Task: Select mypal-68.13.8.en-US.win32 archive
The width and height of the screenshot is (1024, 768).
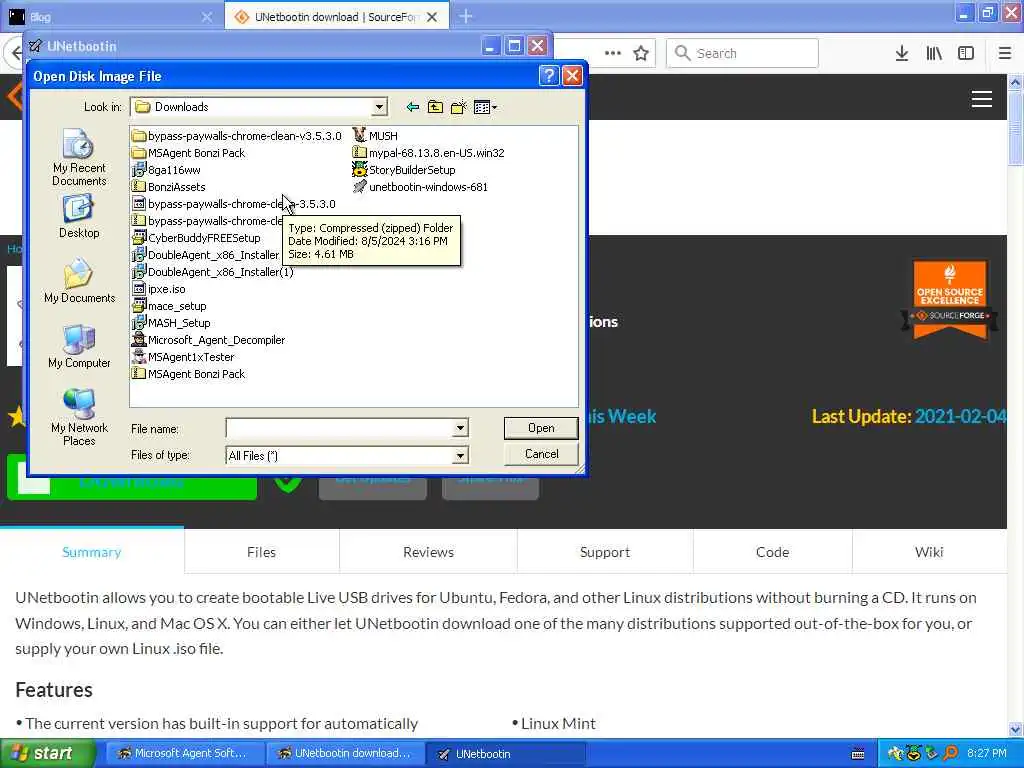Action: (428, 153)
